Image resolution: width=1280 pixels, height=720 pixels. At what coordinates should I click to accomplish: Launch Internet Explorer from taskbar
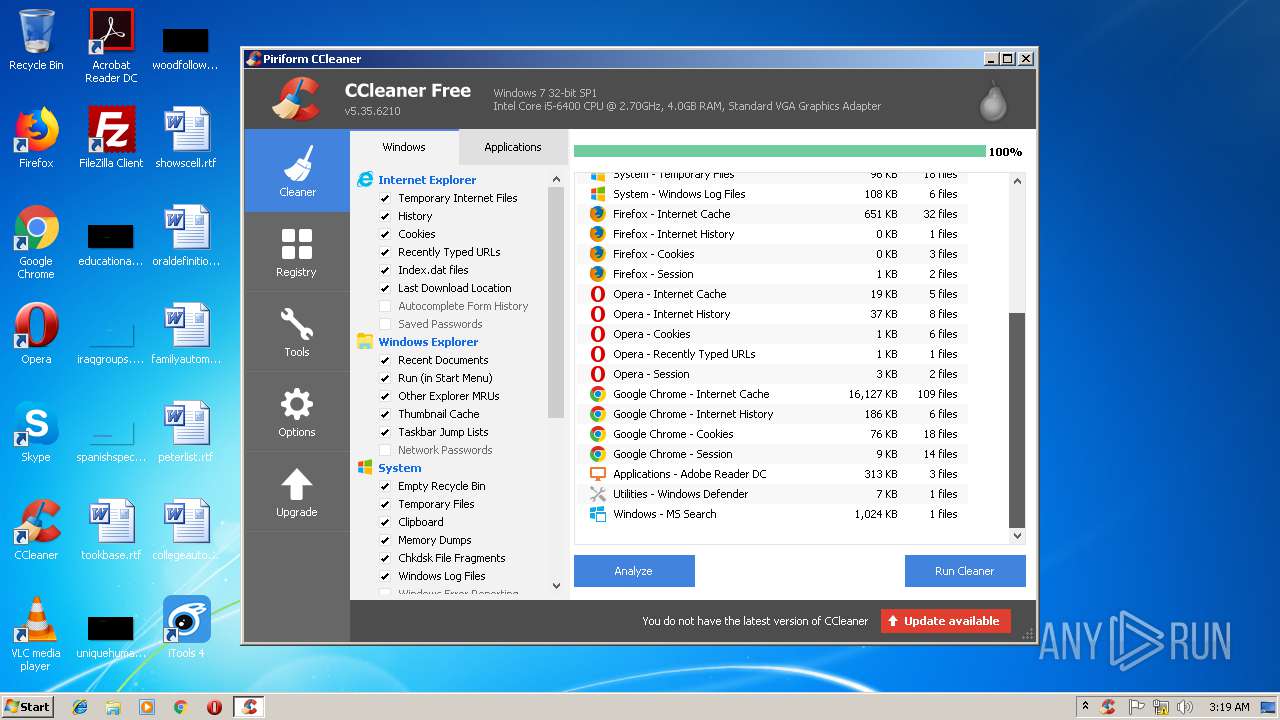coord(80,707)
